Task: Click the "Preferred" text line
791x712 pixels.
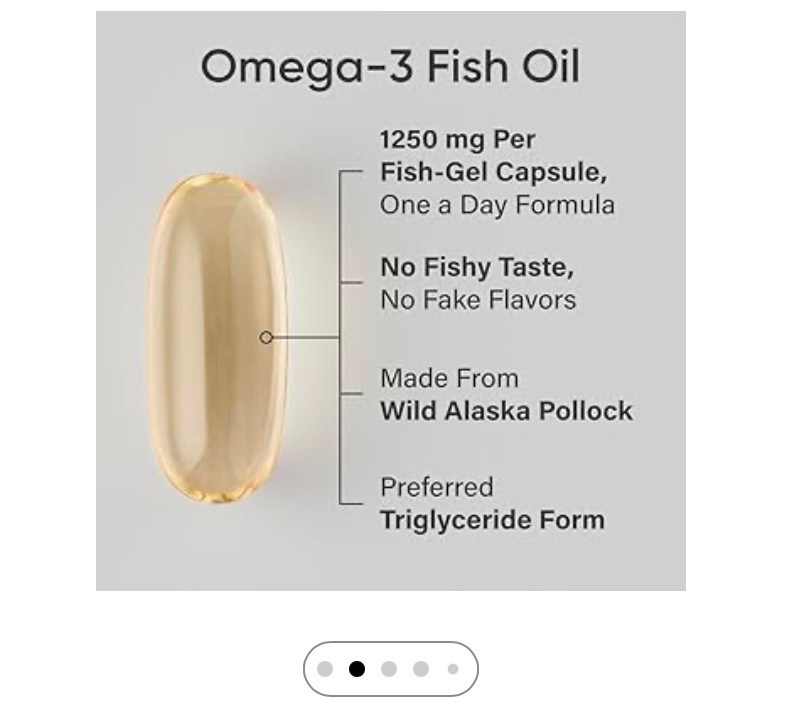Action: point(436,487)
